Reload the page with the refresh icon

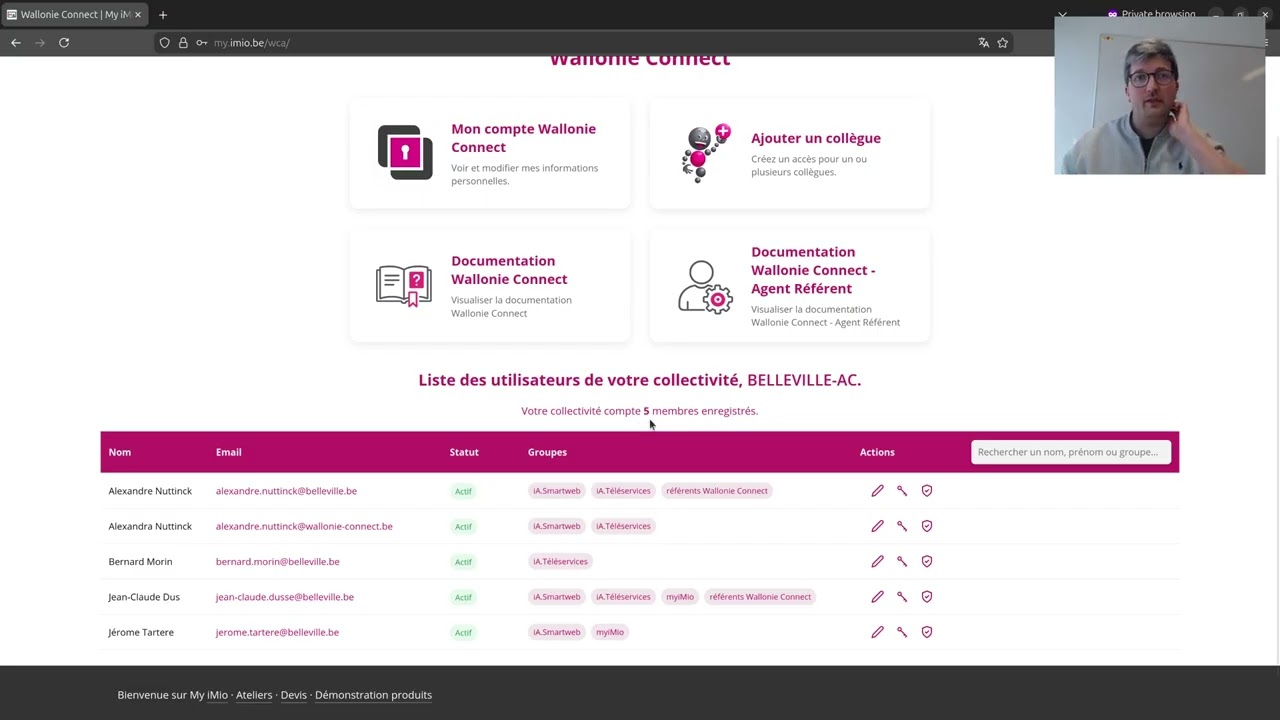pyautogui.click(x=64, y=43)
